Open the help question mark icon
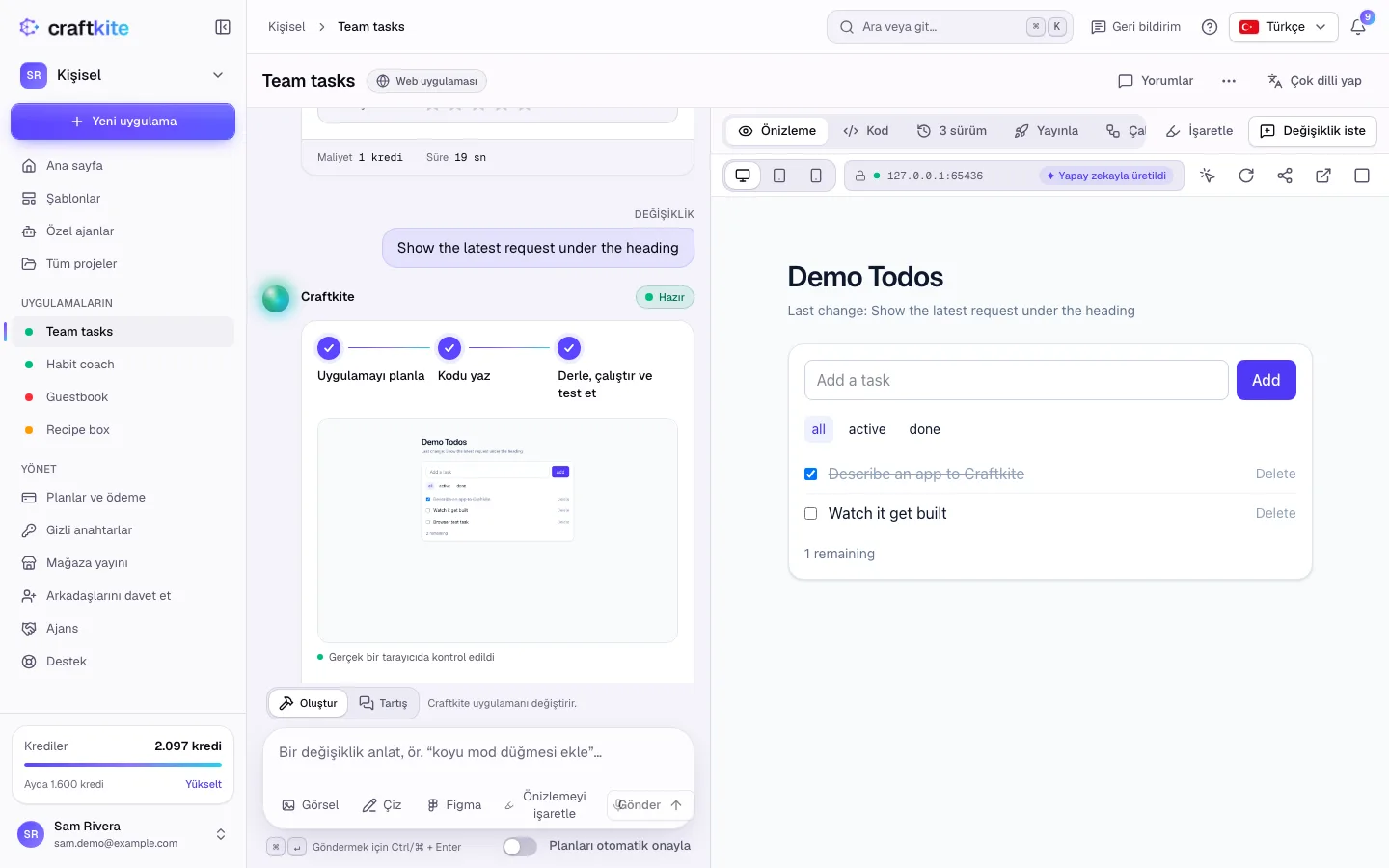The height and width of the screenshot is (868, 1389). pyautogui.click(x=1210, y=27)
